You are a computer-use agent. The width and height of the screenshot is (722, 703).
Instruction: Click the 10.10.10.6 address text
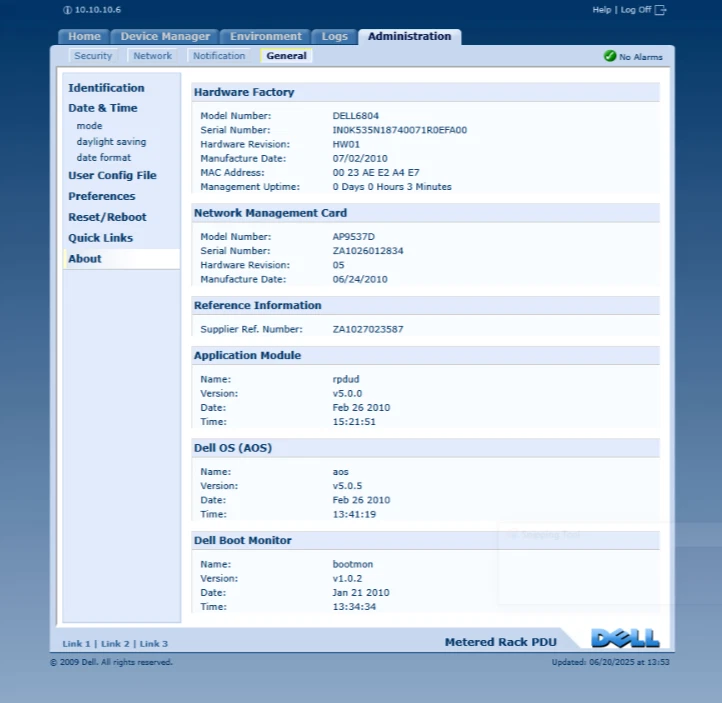pyautogui.click(x=98, y=10)
